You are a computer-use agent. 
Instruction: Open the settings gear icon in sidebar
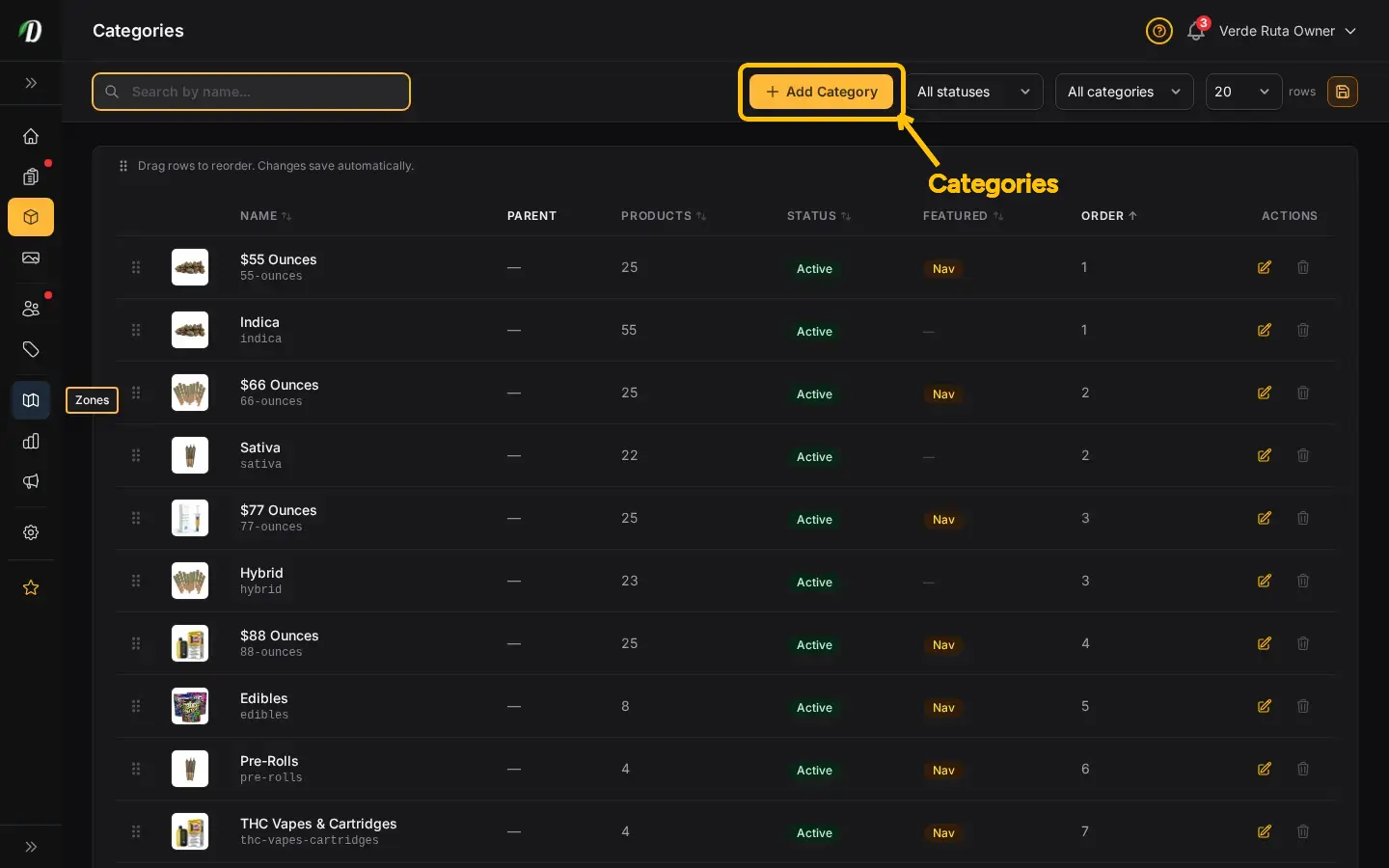click(31, 532)
